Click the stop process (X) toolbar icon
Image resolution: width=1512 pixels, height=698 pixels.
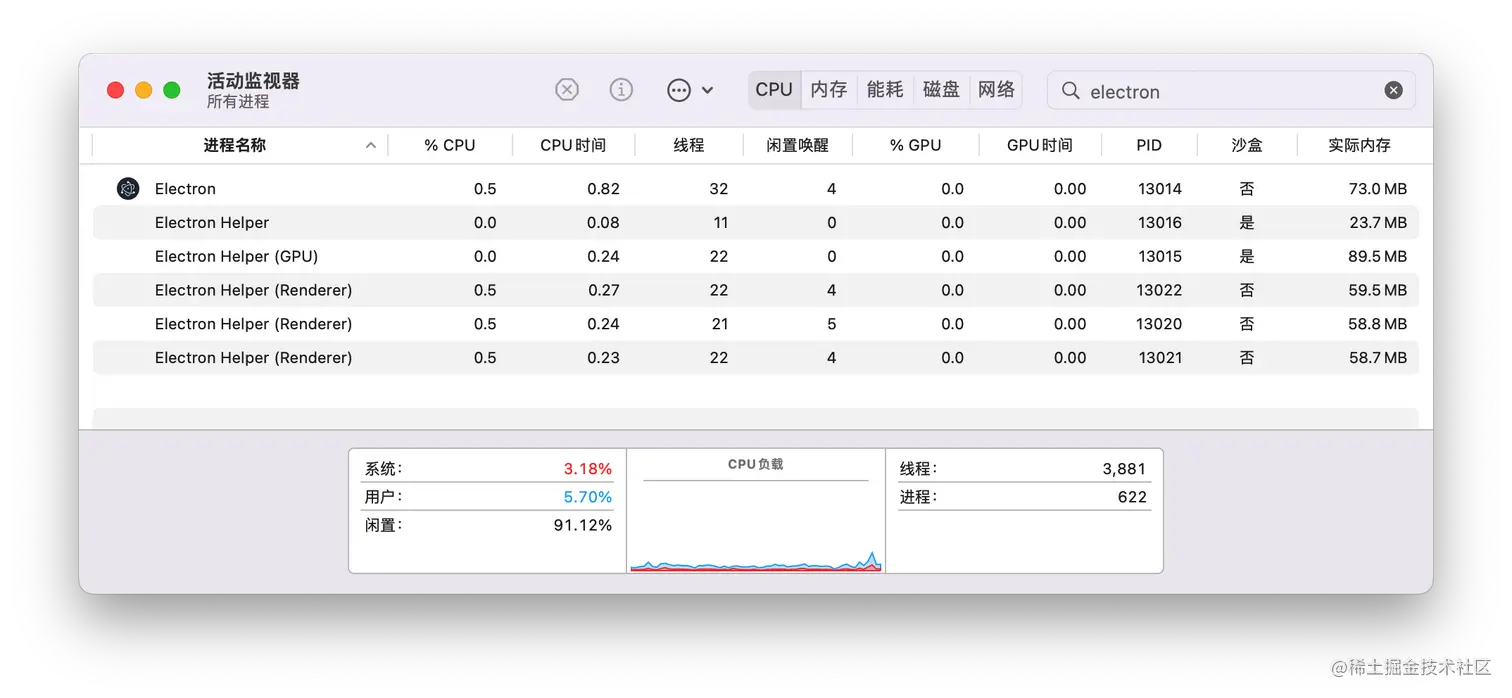click(567, 90)
